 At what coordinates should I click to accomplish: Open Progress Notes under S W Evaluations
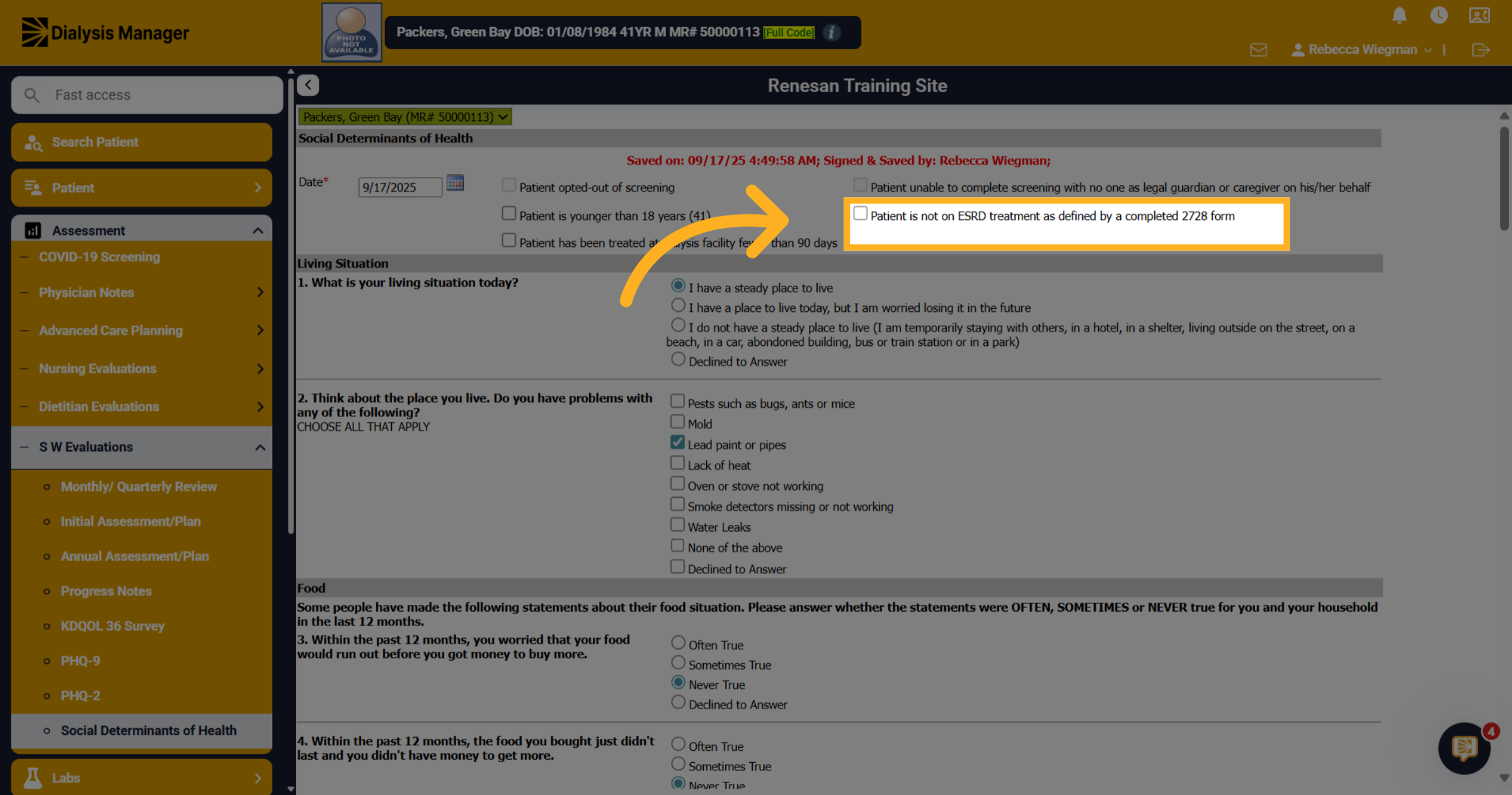pyautogui.click(x=106, y=592)
